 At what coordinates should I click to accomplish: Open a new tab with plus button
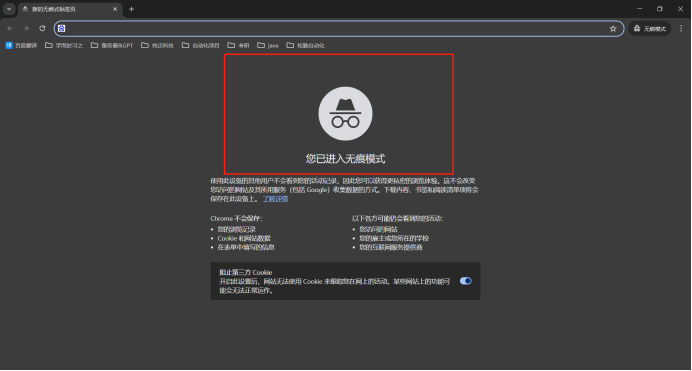click(131, 9)
